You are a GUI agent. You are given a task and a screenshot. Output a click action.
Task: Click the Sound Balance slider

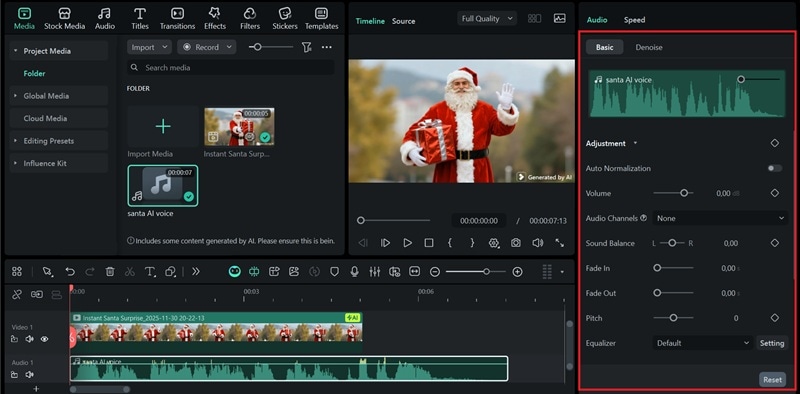[x=672, y=243]
